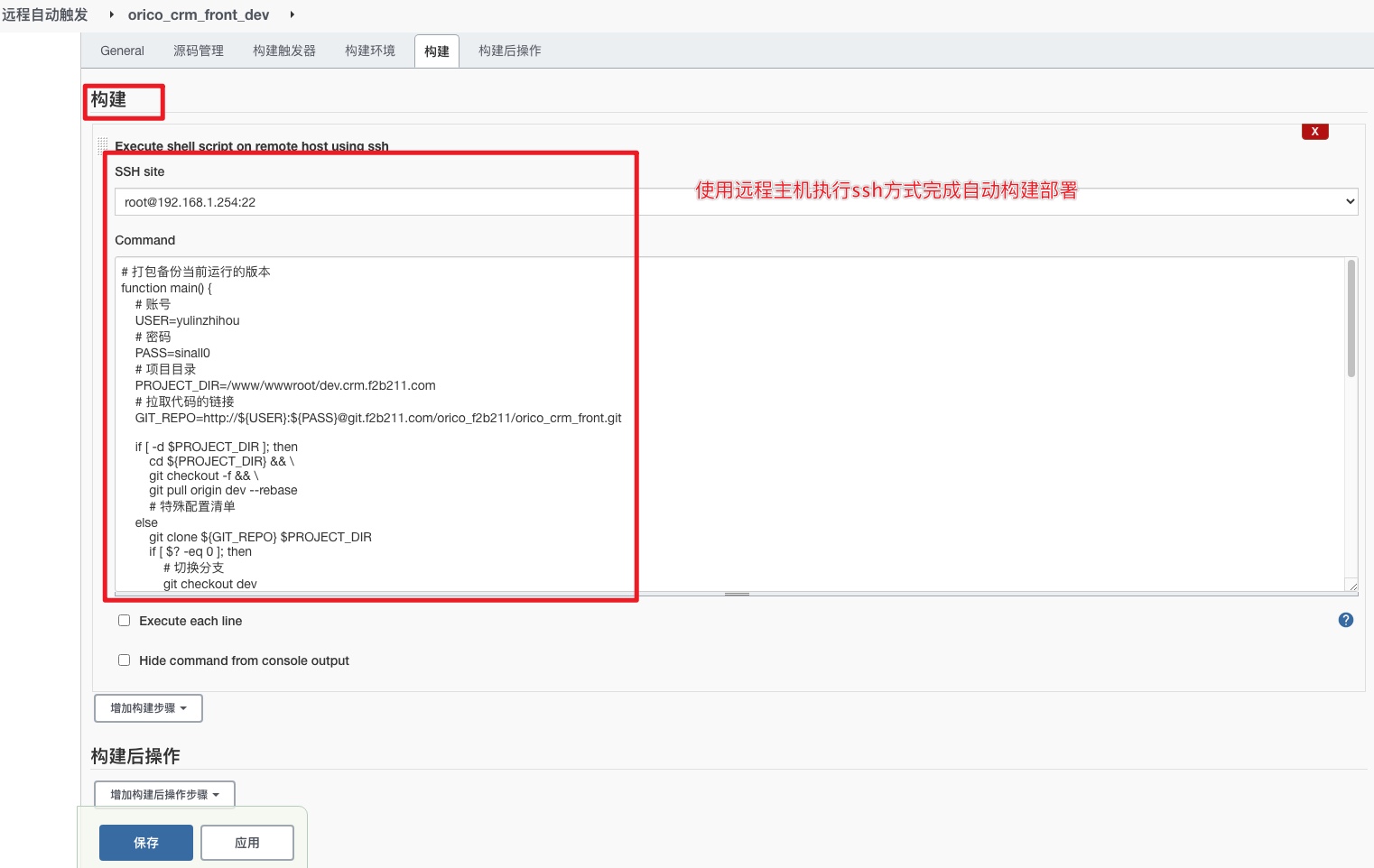
Task: Switch to the General tab
Action: [x=122, y=51]
